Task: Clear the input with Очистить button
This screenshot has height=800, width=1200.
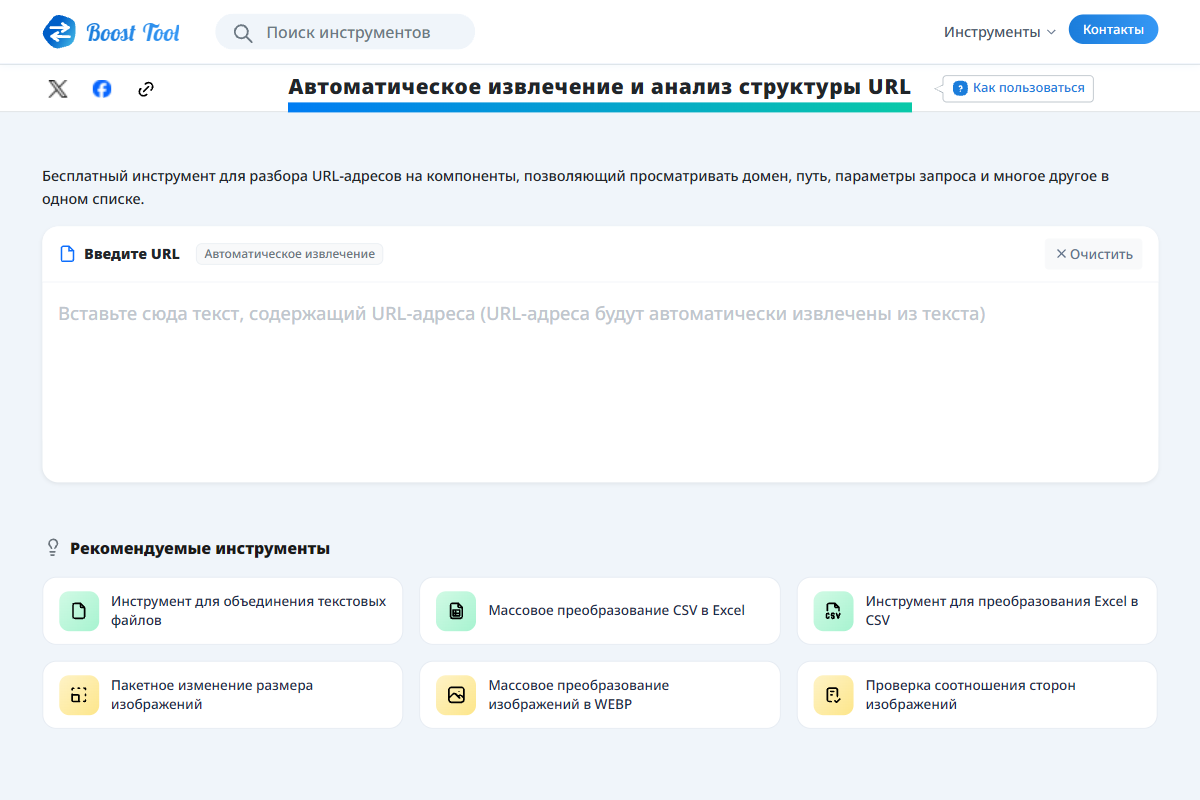Action: click(x=1094, y=254)
